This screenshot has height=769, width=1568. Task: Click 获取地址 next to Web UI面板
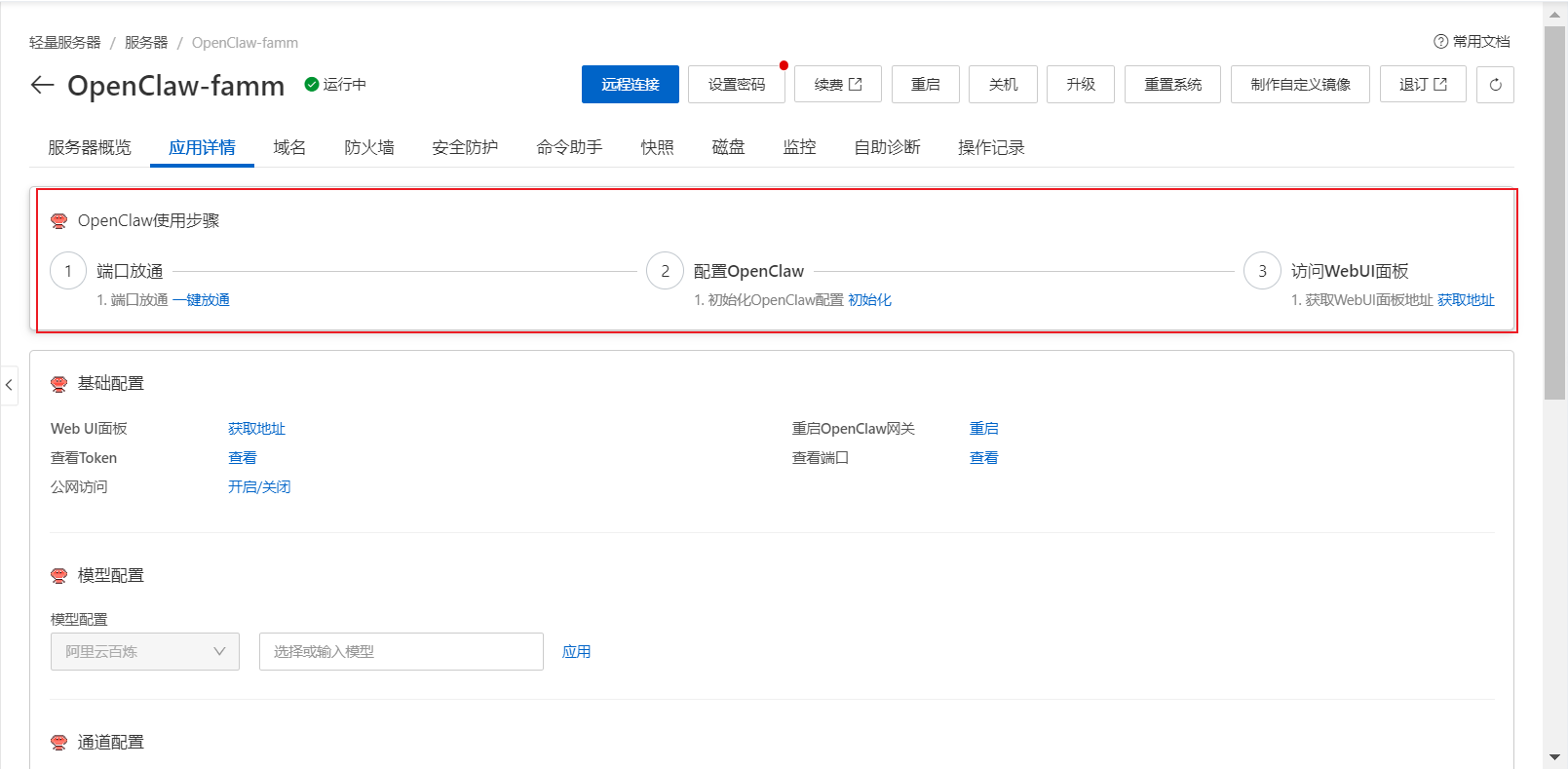(256, 429)
